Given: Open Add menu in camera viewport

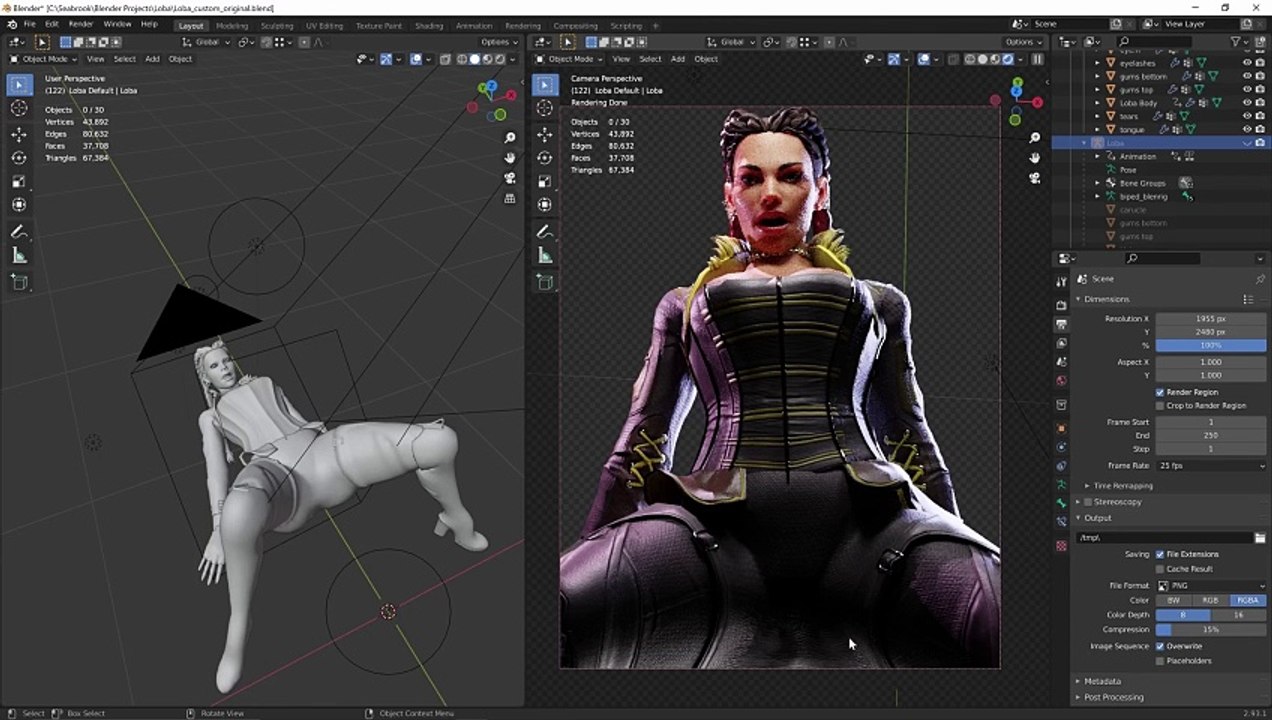Looking at the screenshot, I should click(x=677, y=59).
